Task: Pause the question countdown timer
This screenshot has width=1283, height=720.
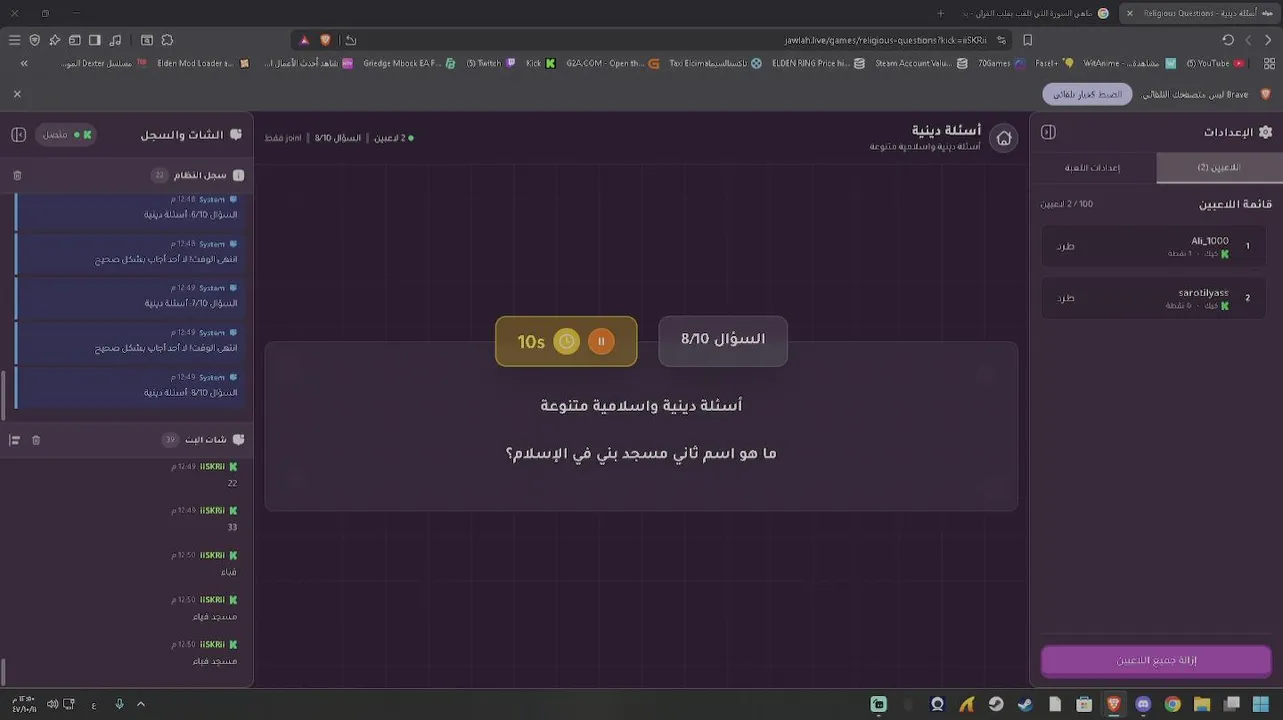Action: point(601,342)
